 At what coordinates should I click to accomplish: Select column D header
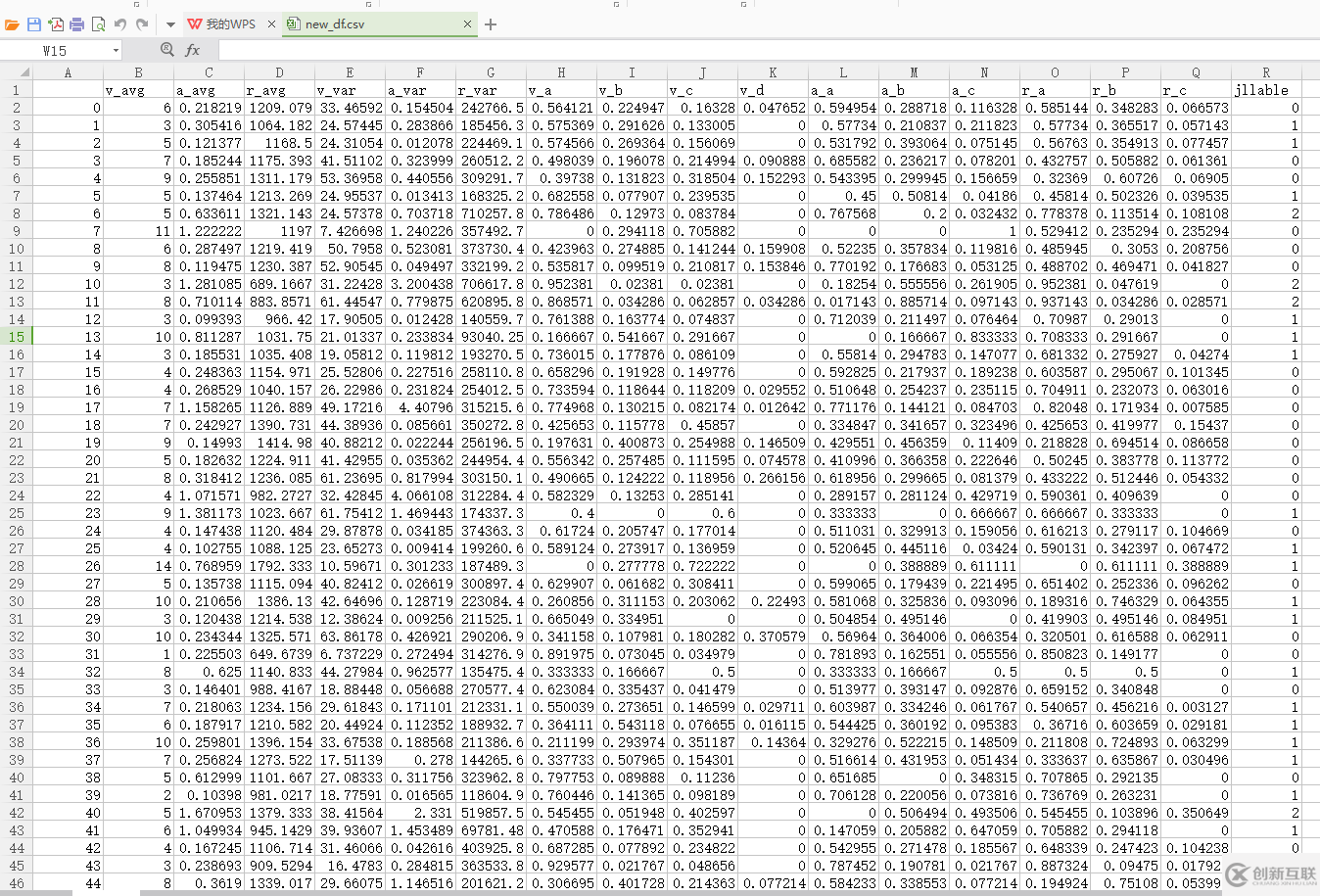[279, 72]
